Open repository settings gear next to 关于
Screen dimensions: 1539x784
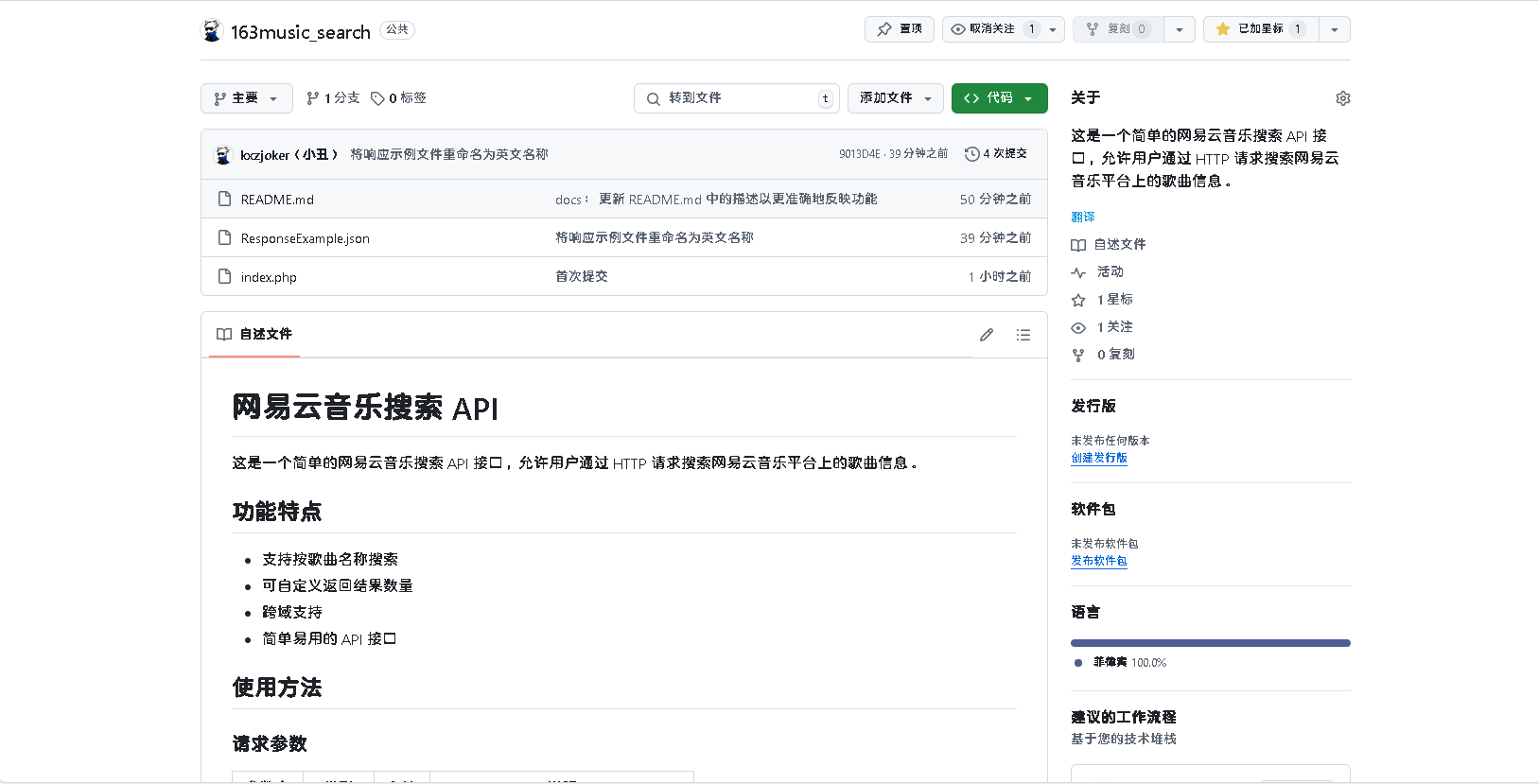(x=1342, y=98)
